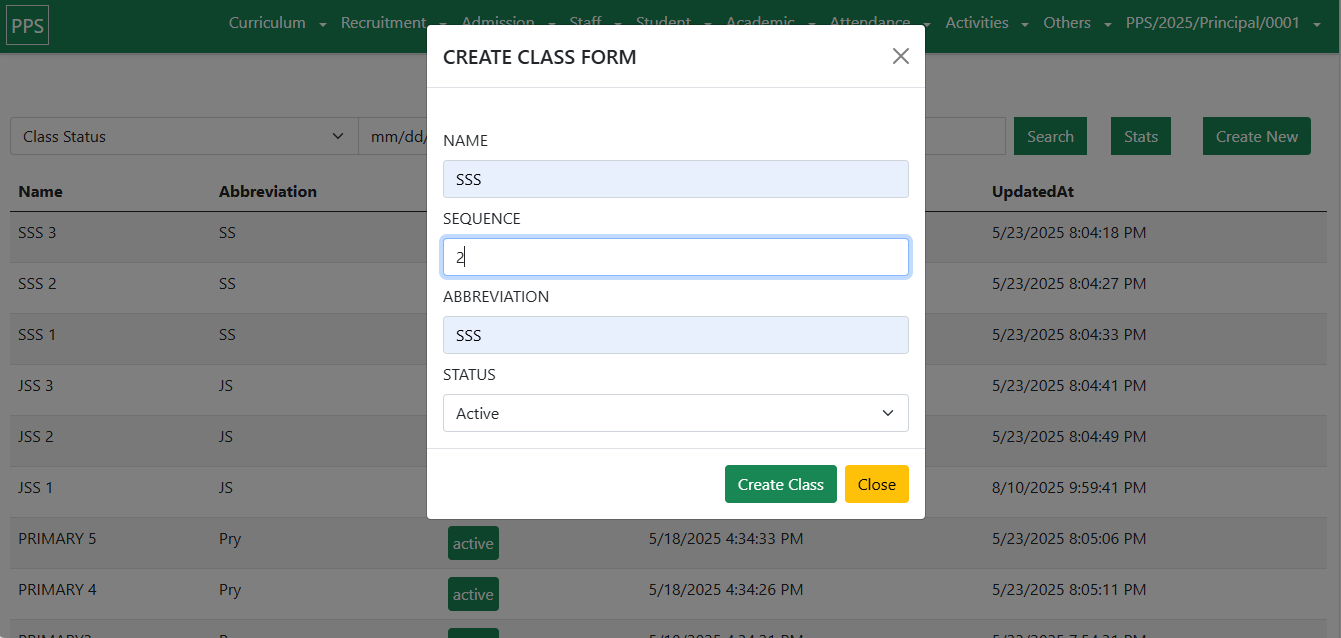Screen dimensions: 1341x638
Task: Expand the Class Status filter dropdown
Action: (x=184, y=137)
